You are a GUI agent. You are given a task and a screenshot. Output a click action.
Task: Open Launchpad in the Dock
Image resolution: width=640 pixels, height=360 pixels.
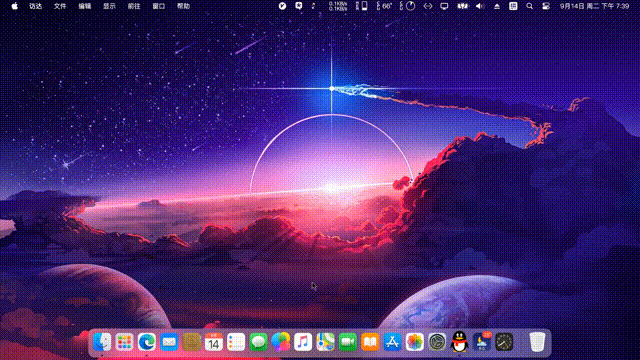click(x=124, y=342)
